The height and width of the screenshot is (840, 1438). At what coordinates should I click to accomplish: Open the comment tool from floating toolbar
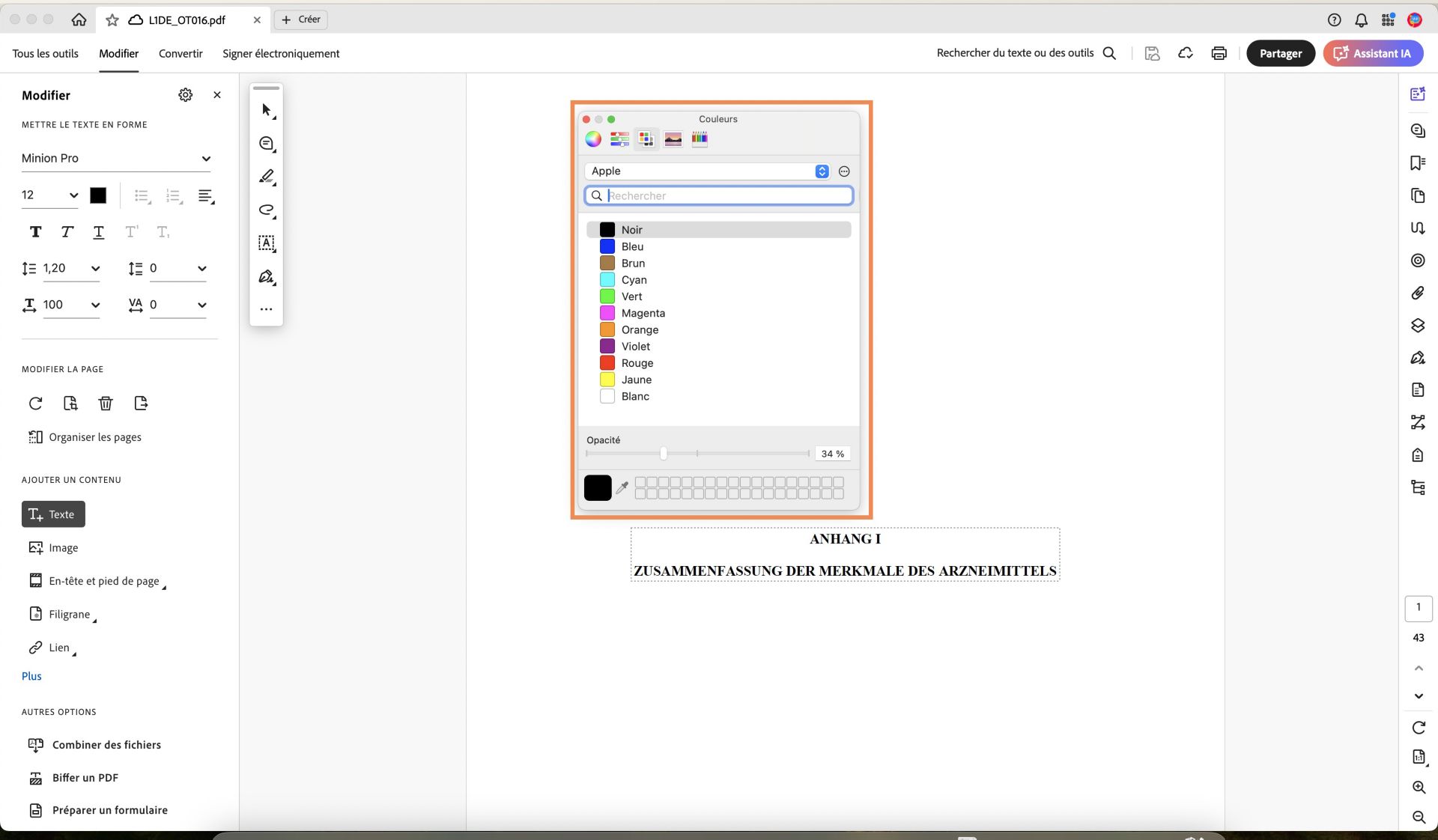click(x=266, y=143)
